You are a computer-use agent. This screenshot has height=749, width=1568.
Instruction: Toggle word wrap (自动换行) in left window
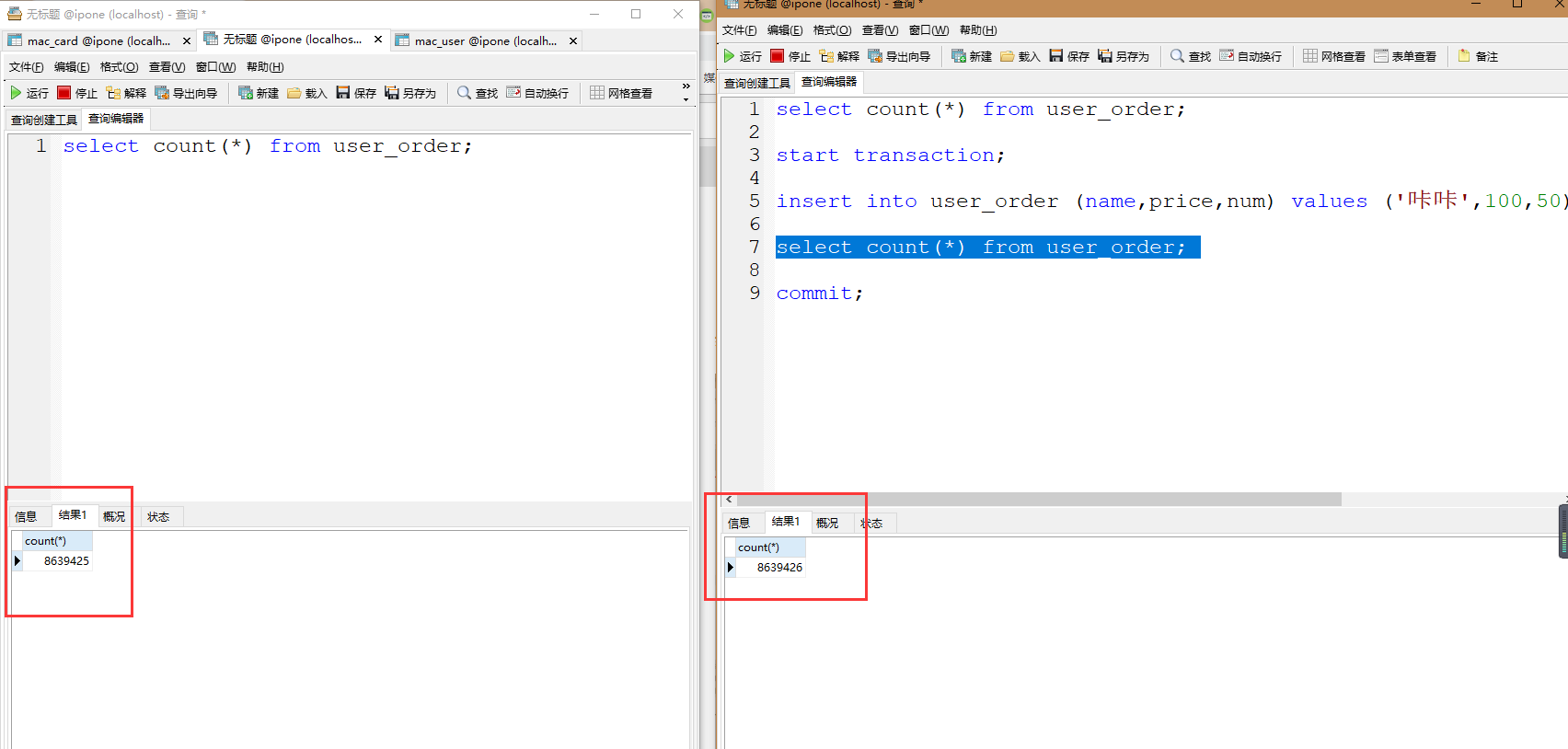537,93
